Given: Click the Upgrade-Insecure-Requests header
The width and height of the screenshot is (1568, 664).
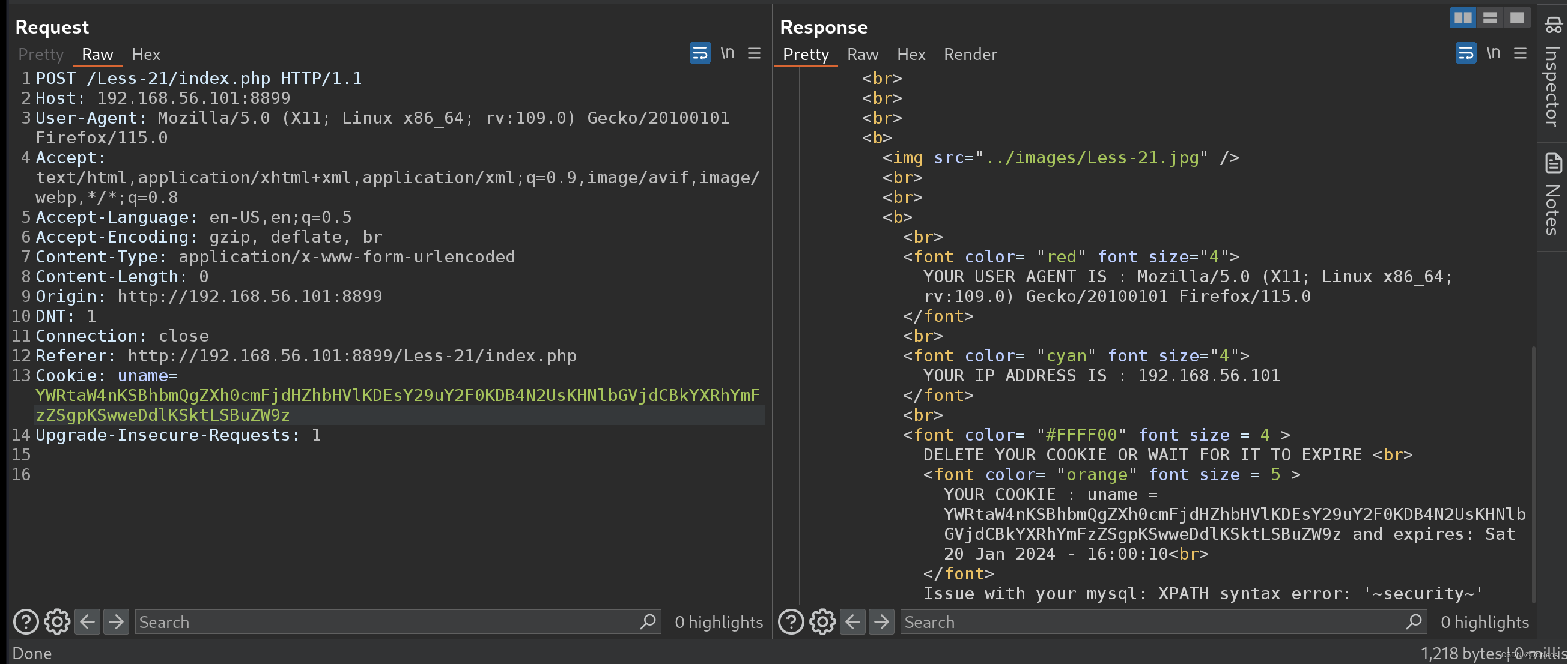Looking at the screenshot, I should click(178, 435).
